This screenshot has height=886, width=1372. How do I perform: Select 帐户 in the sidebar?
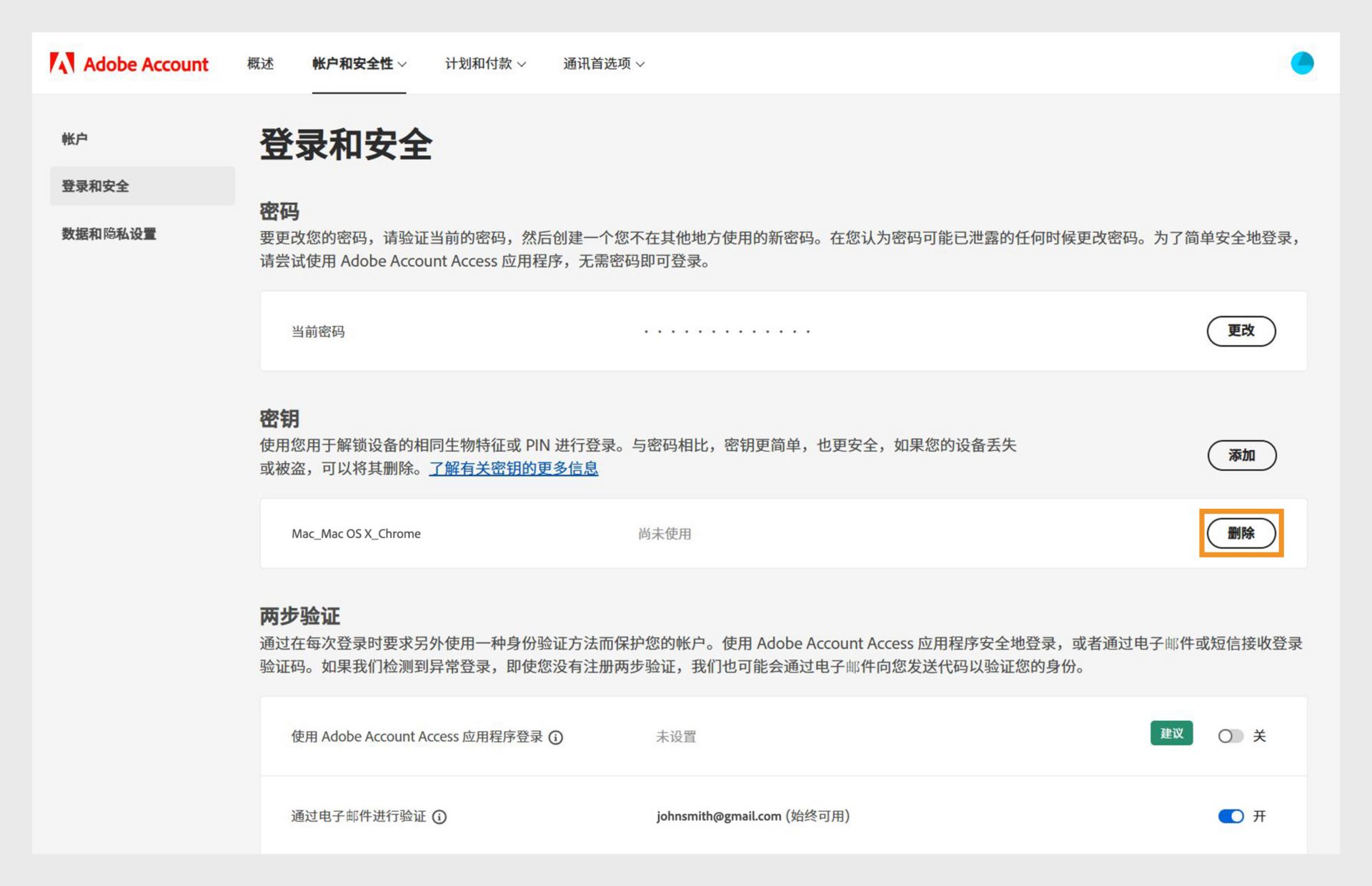74,139
